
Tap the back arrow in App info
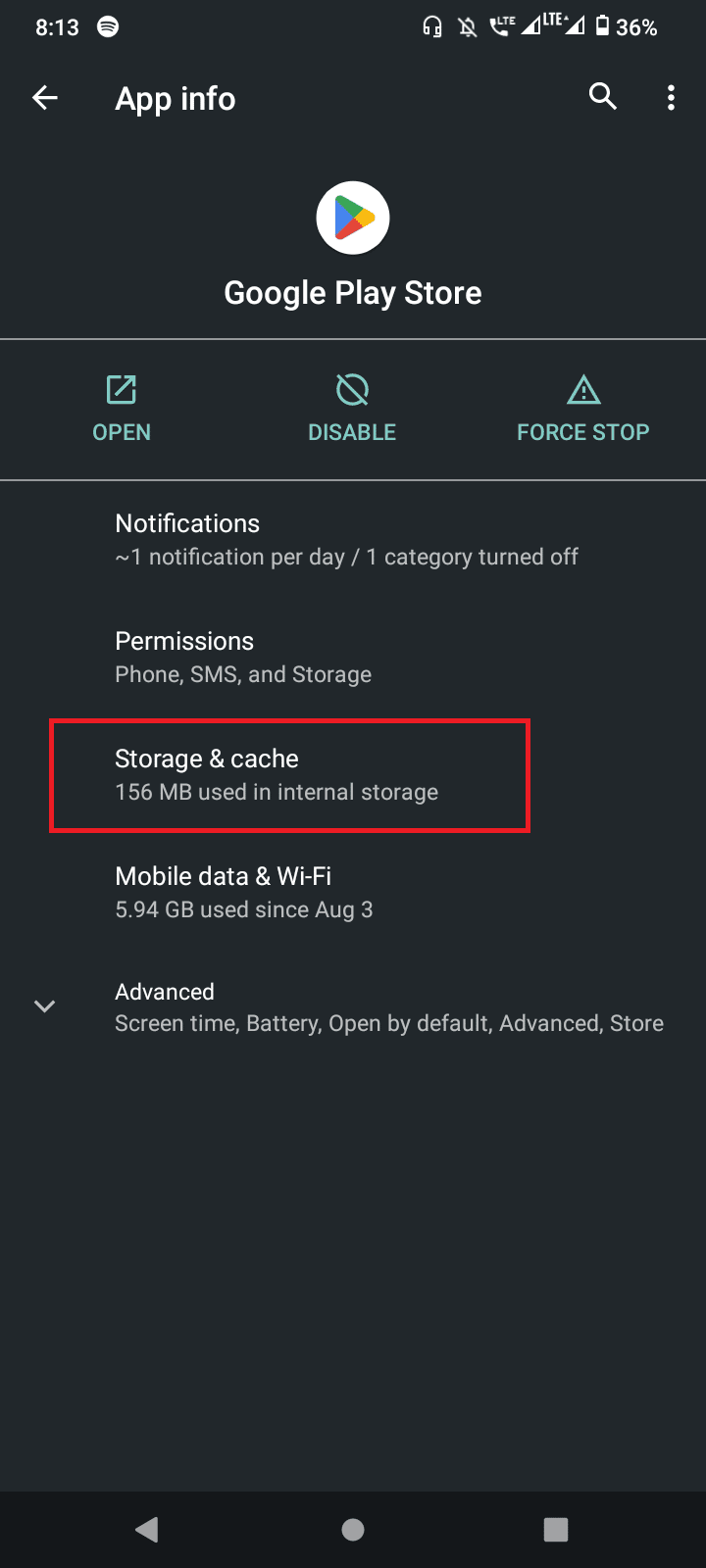(44, 97)
